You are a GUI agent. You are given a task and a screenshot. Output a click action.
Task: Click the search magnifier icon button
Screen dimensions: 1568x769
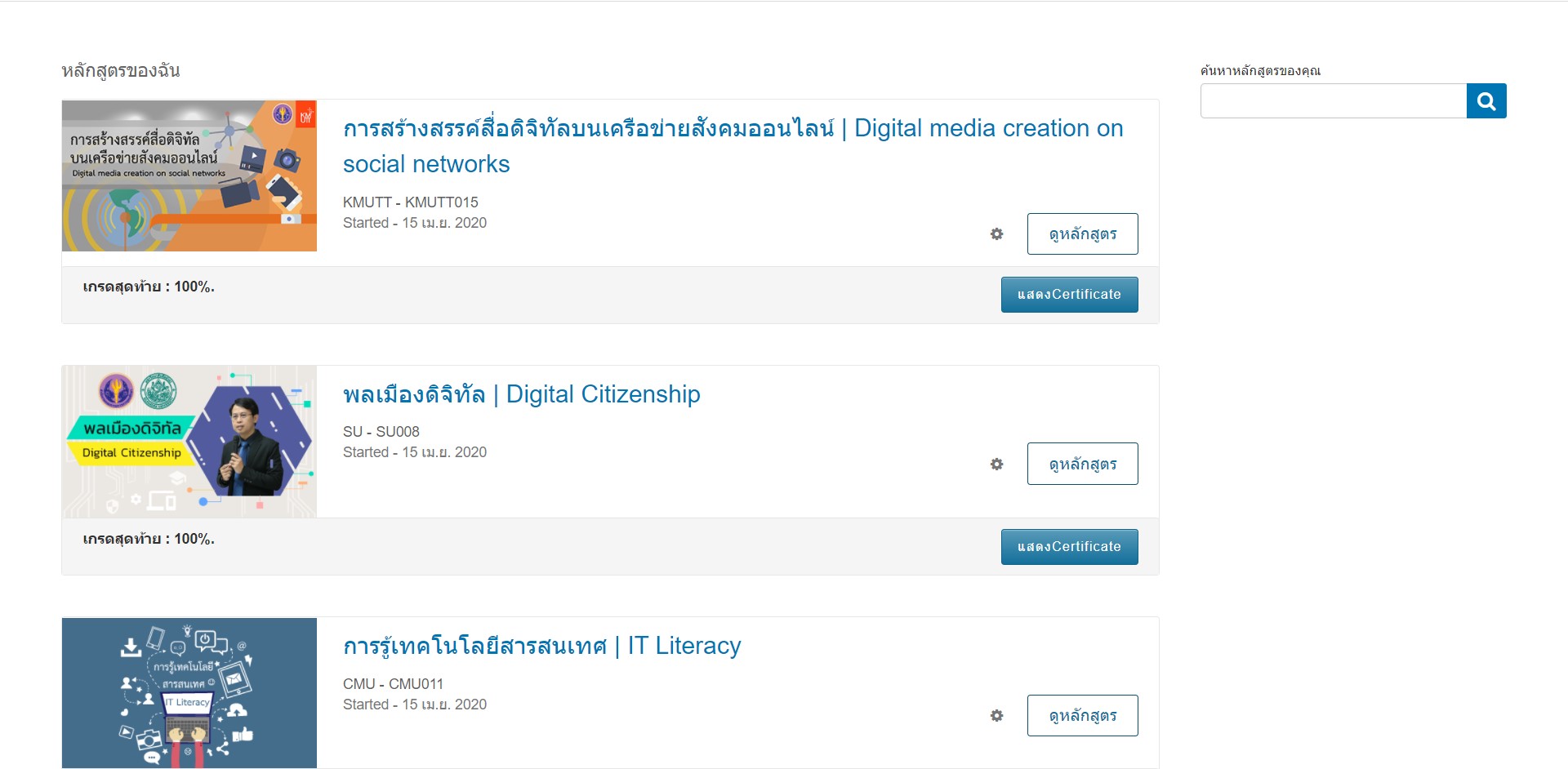(1486, 101)
